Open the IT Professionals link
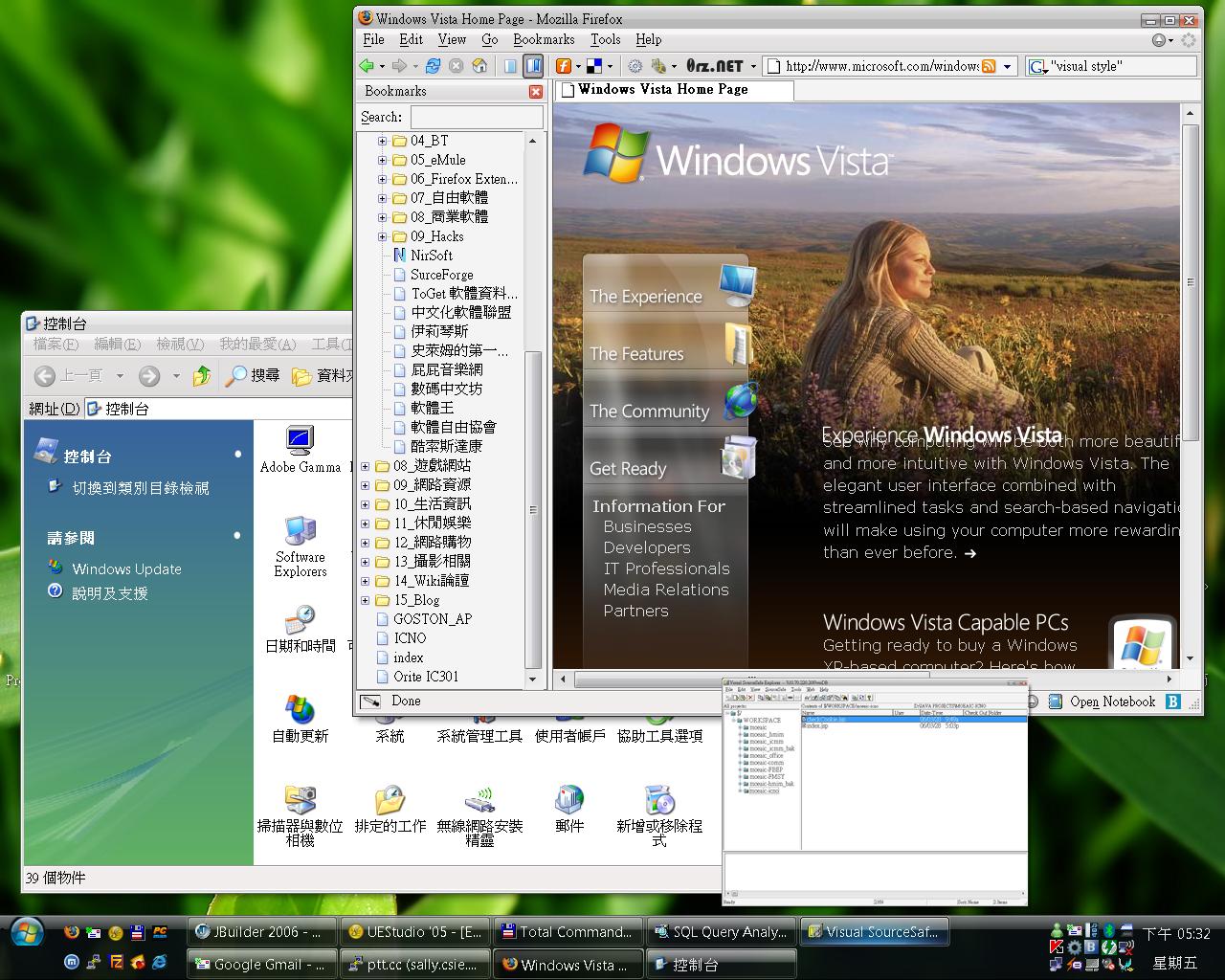Image resolution: width=1225 pixels, height=980 pixels. coord(666,568)
